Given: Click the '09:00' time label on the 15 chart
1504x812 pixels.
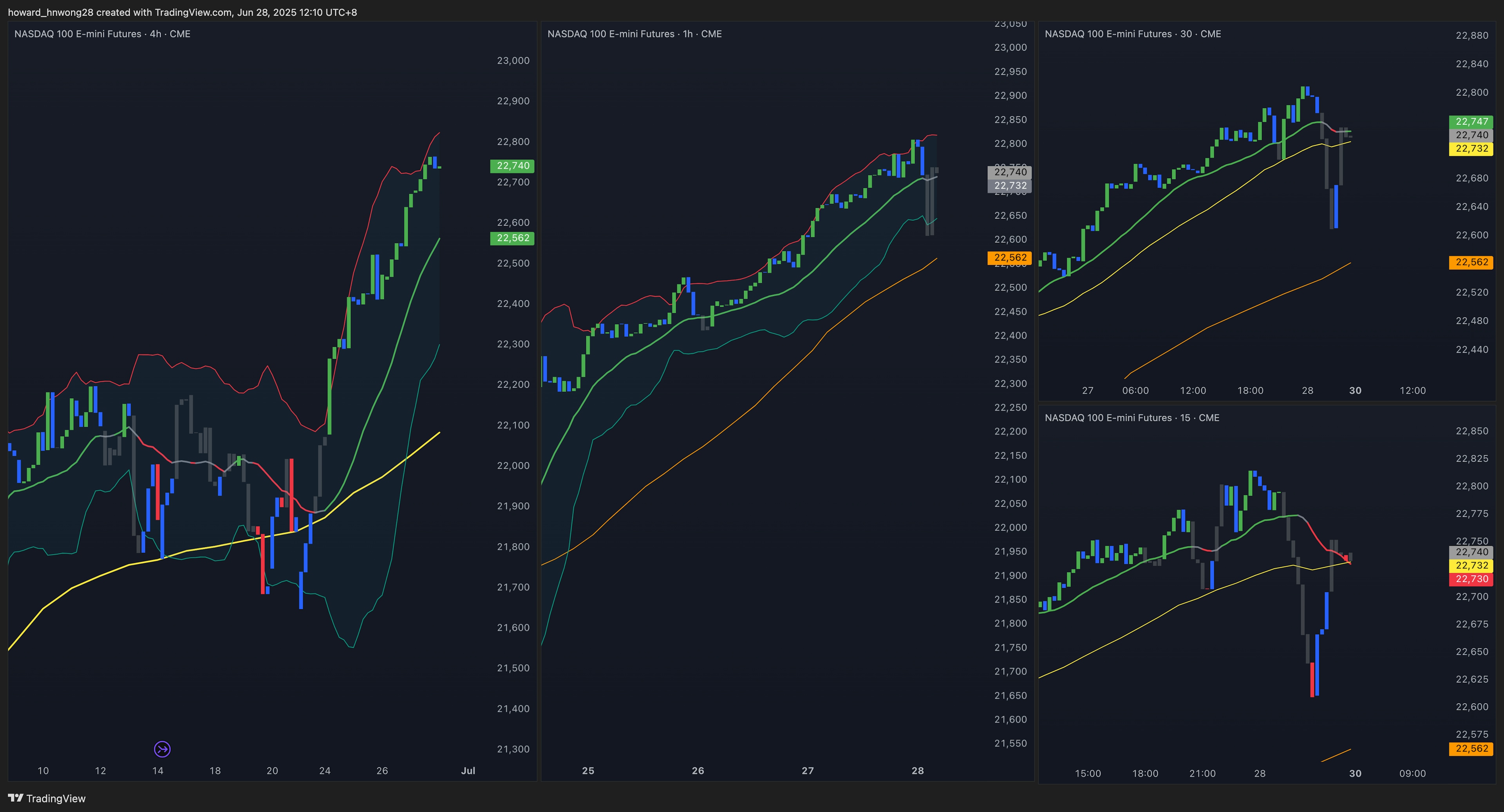Looking at the screenshot, I should [1413, 774].
